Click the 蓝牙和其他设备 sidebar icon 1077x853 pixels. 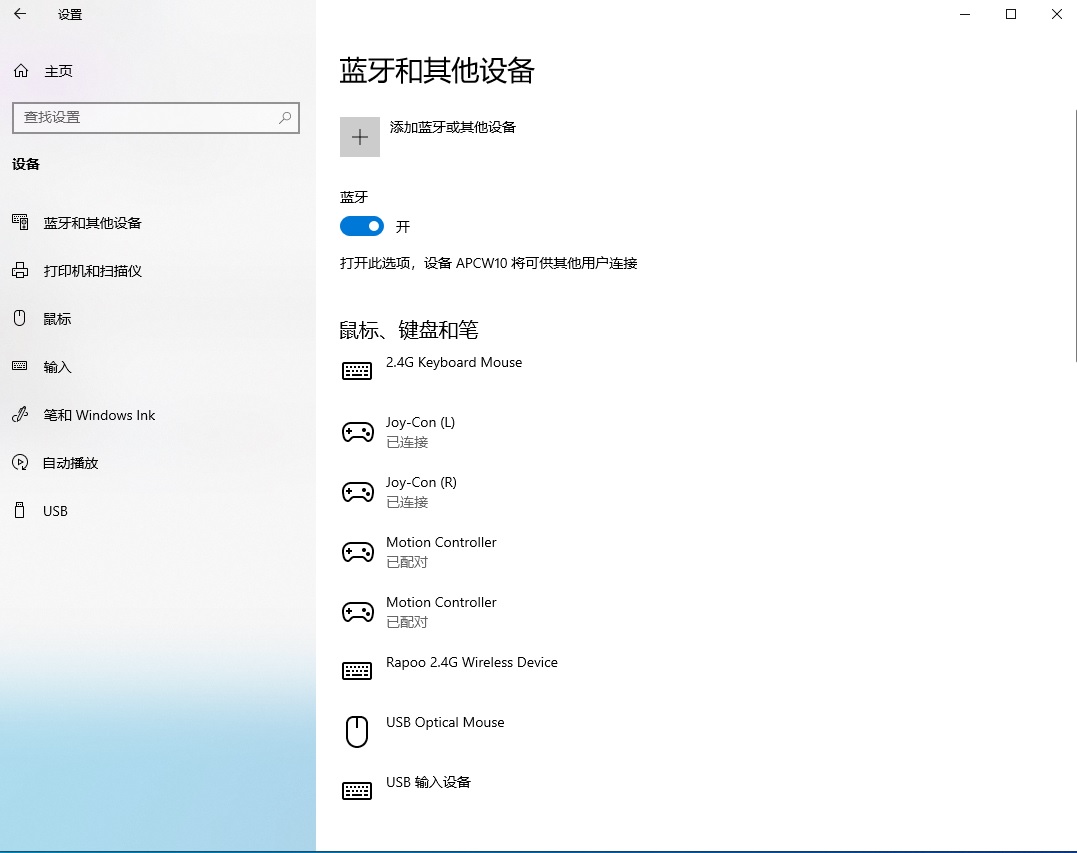point(20,222)
